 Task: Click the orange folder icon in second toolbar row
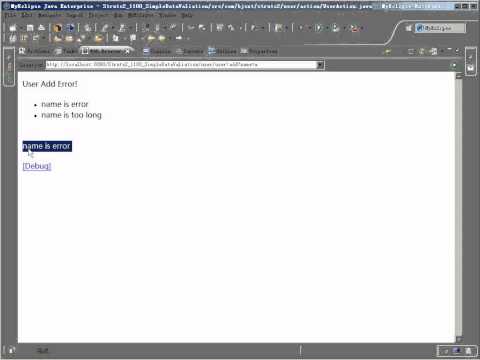coord(99,38)
